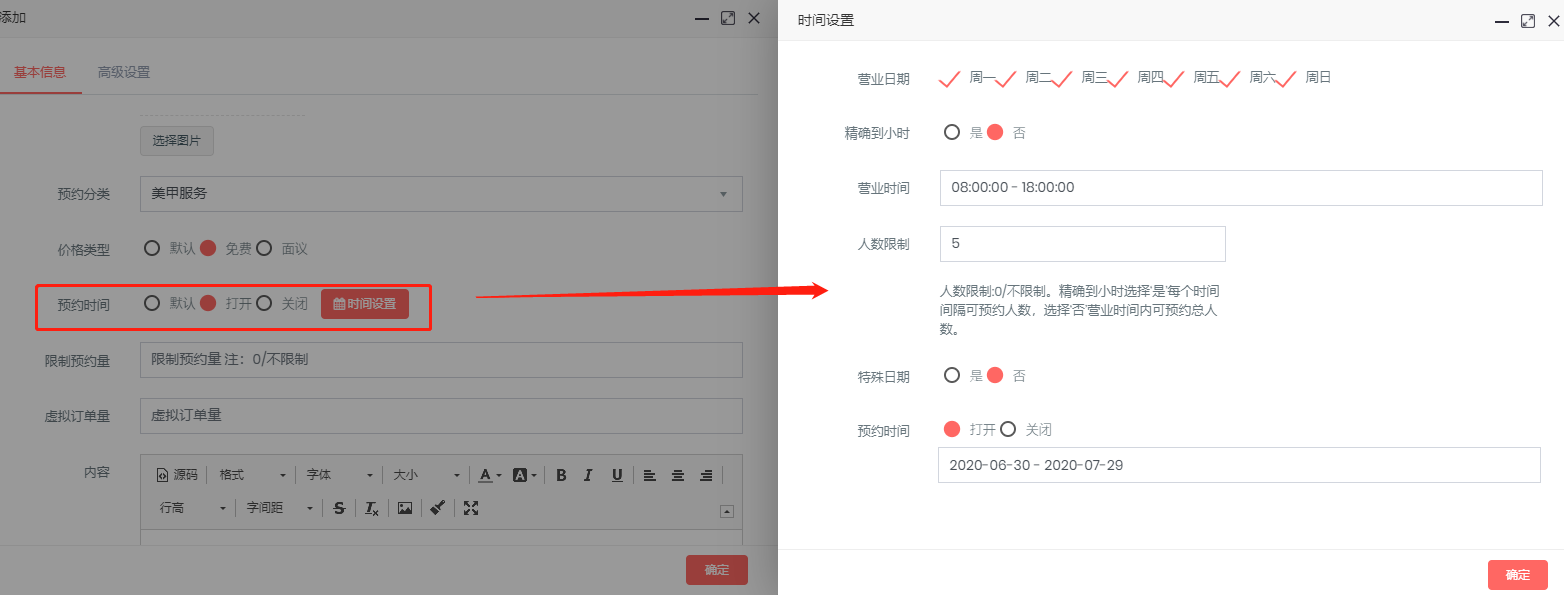Click the red 时间设置 button
This screenshot has width=1564, height=595.
(365, 304)
